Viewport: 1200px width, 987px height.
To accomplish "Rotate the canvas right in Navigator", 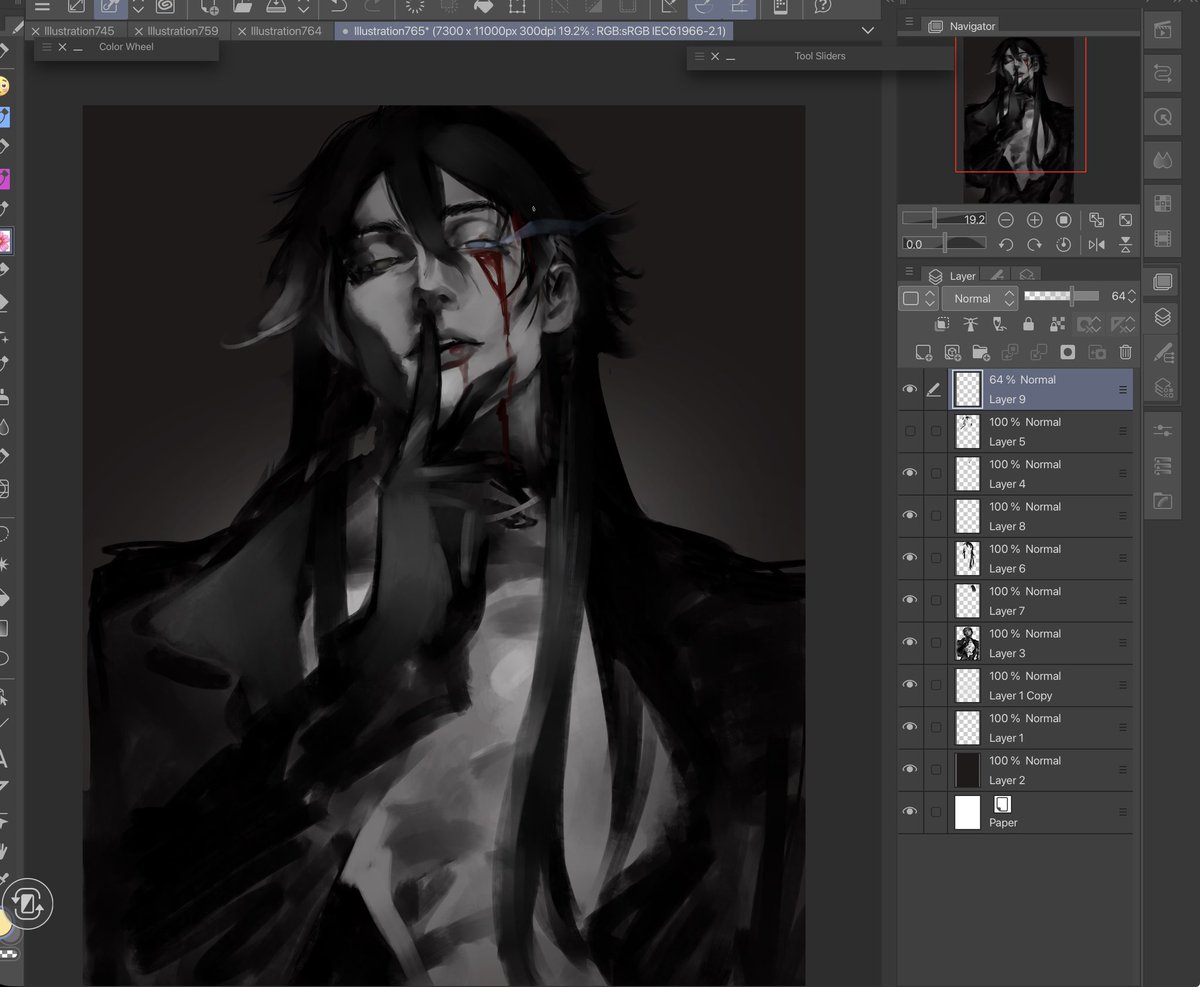I will [1035, 244].
